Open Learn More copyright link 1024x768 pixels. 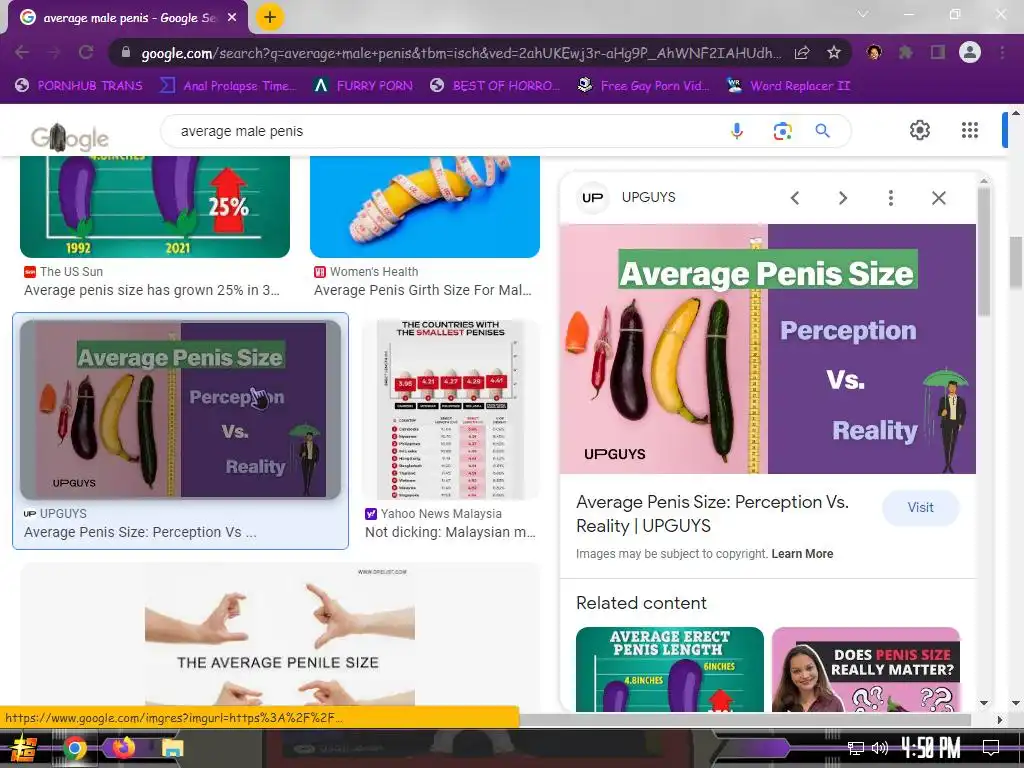802,554
